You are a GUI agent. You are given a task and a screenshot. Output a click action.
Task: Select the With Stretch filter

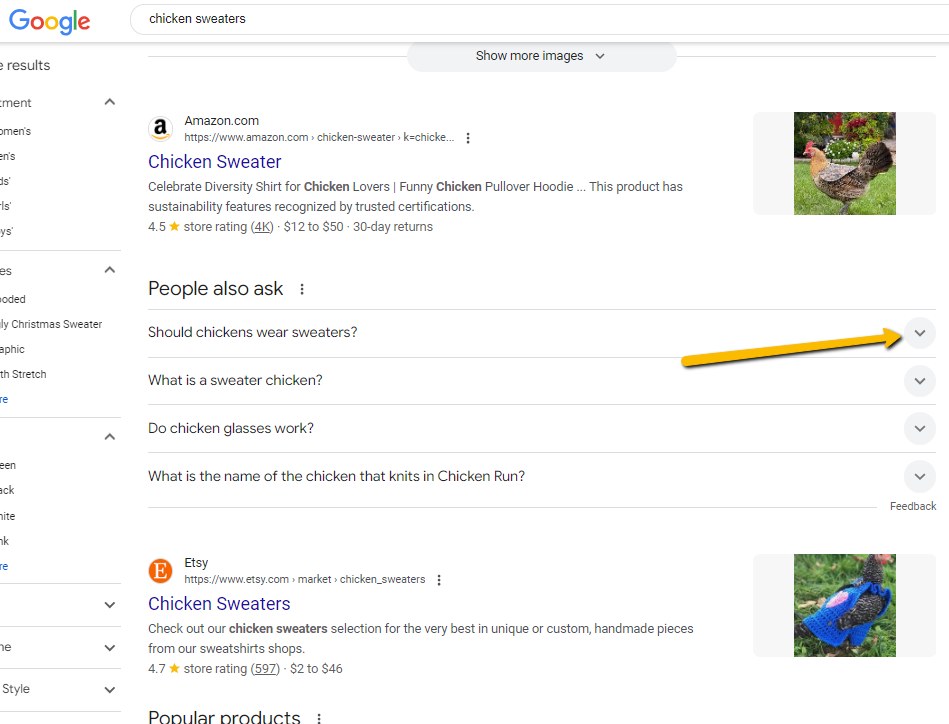coord(23,374)
